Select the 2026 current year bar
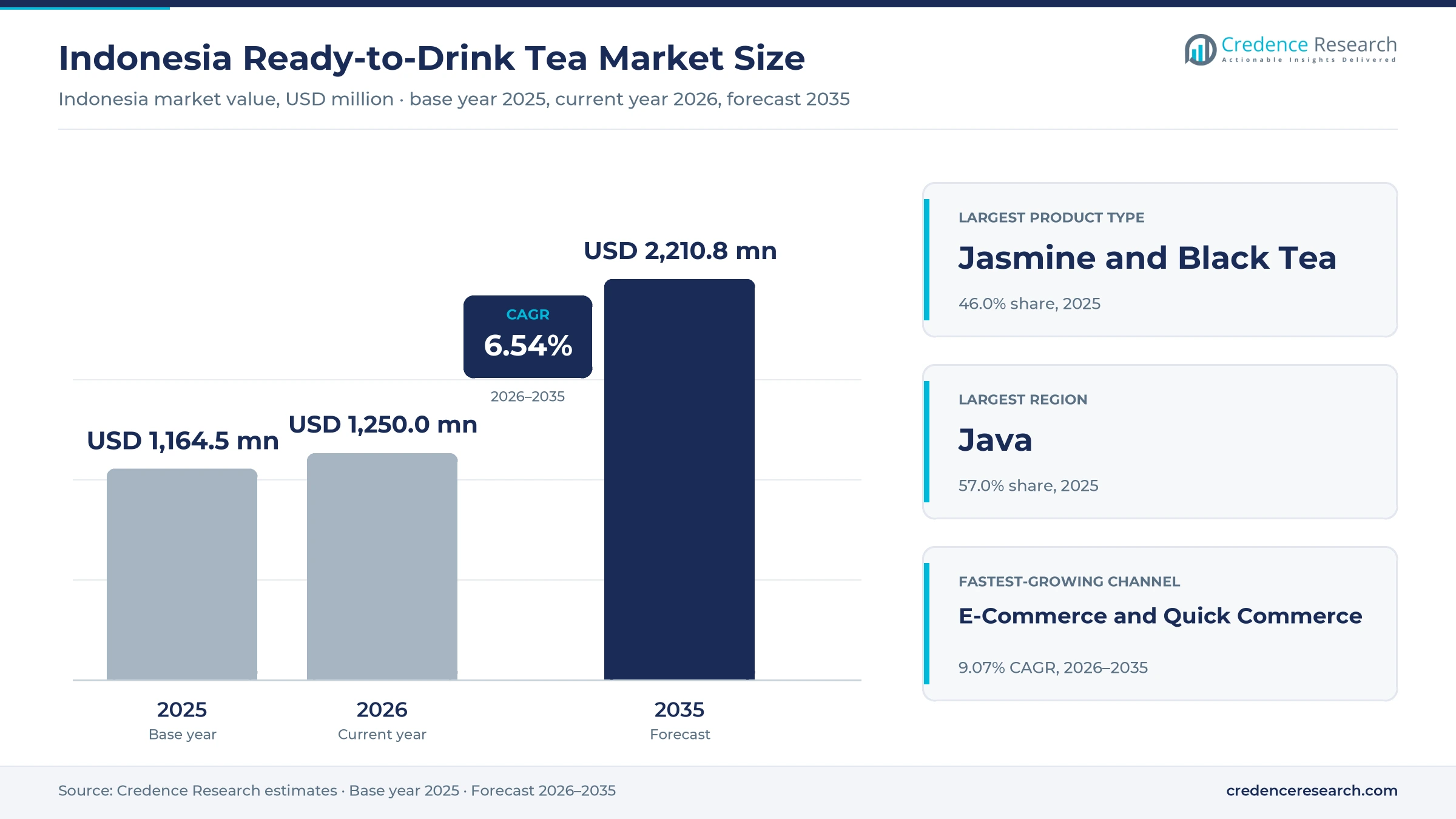The width and height of the screenshot is (1456, 819). [x=382, y=566]
